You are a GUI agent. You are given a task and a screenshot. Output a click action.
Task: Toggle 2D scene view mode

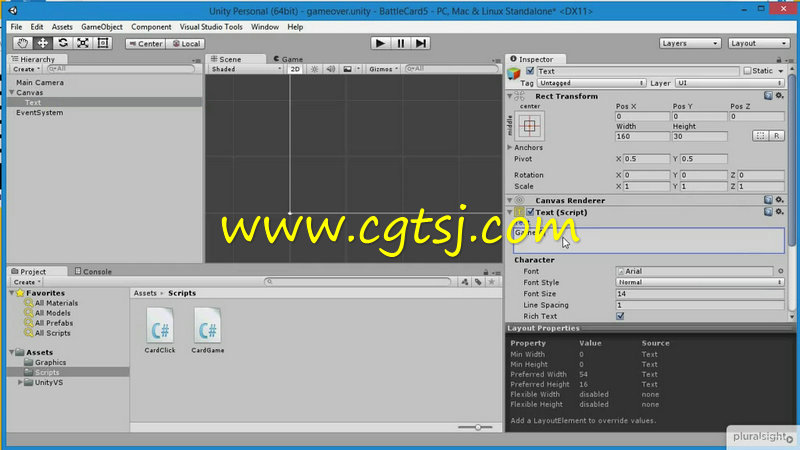pos(295,69)
